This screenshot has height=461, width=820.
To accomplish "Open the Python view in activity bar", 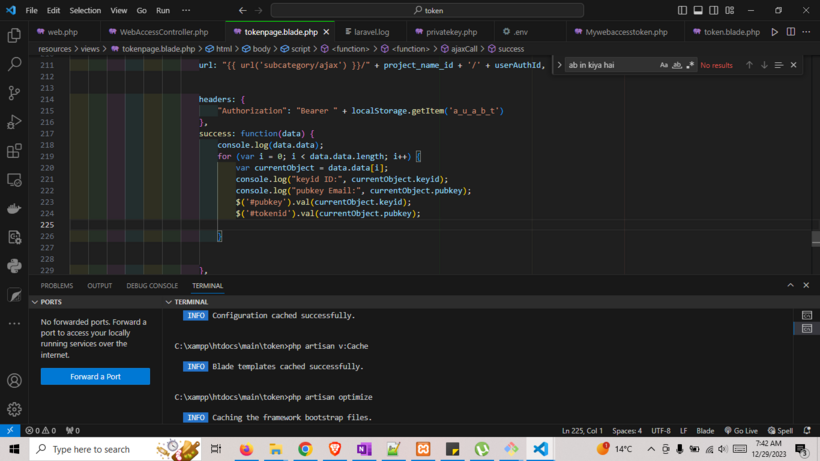I will [x=14, y=267].
